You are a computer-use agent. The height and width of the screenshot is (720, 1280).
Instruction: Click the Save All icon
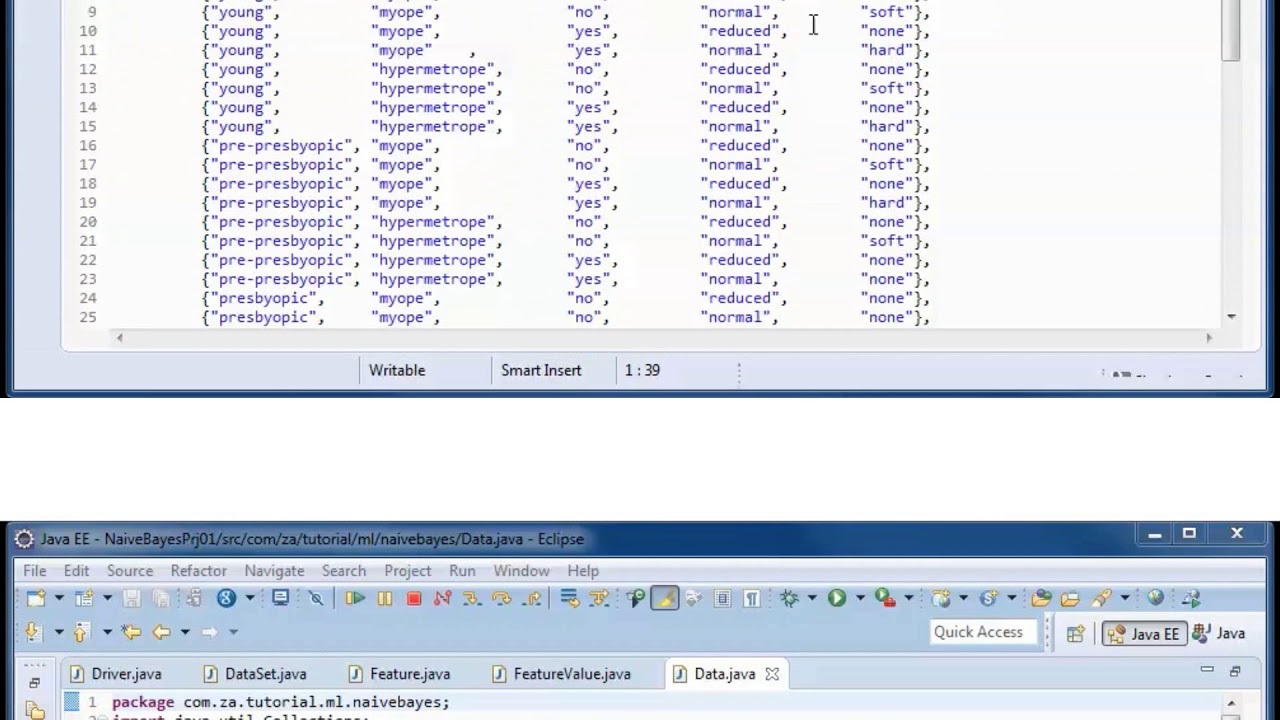(160, 598)
